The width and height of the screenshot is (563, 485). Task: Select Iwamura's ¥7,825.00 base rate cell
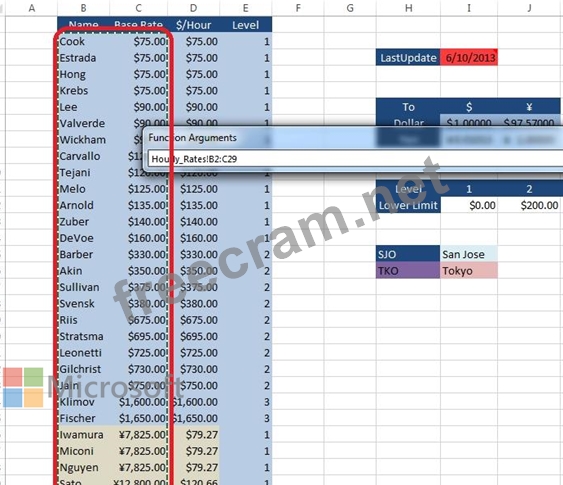pos(139,435)
